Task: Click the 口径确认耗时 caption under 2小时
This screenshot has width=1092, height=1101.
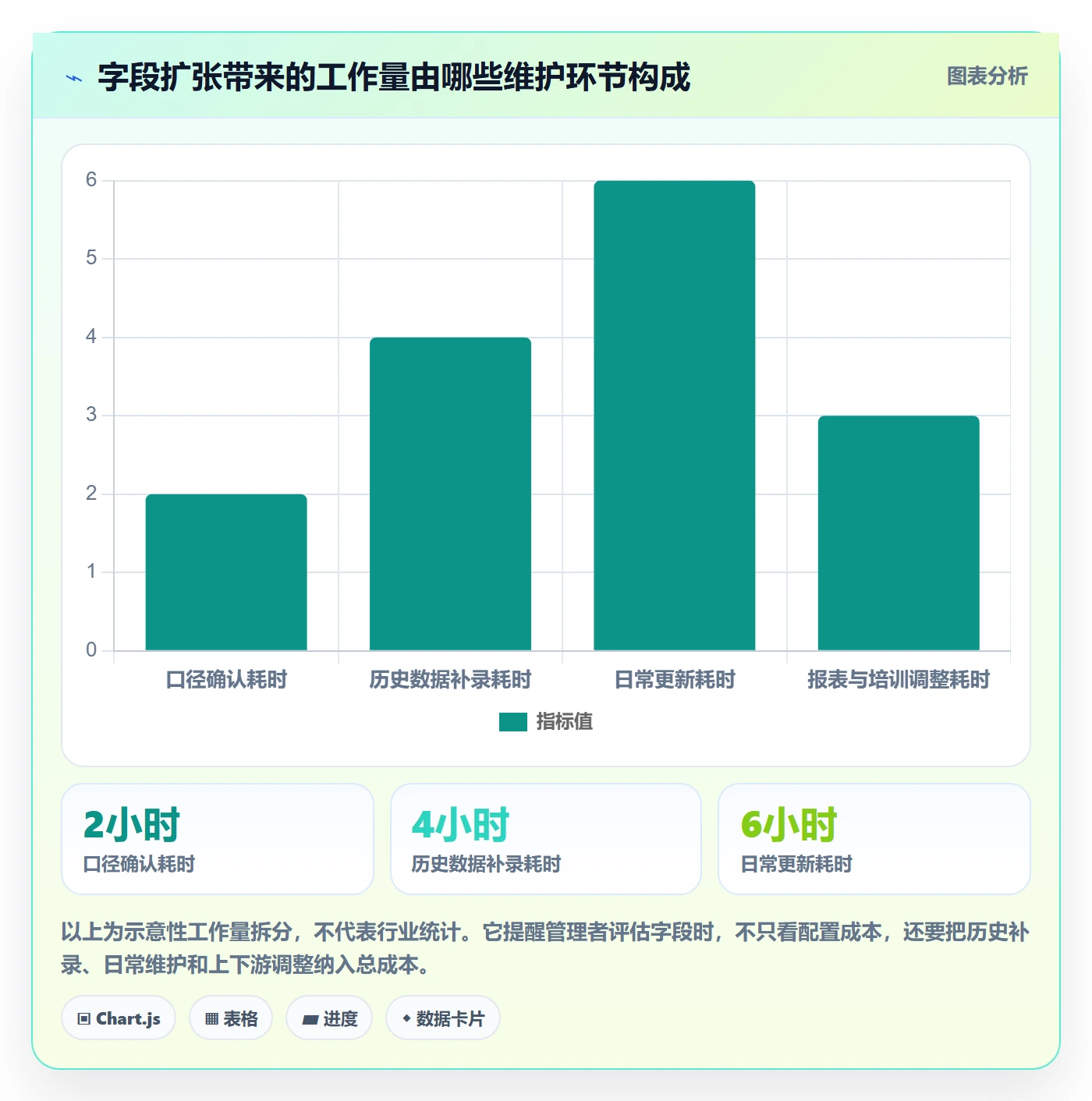Action: (139, 864)
